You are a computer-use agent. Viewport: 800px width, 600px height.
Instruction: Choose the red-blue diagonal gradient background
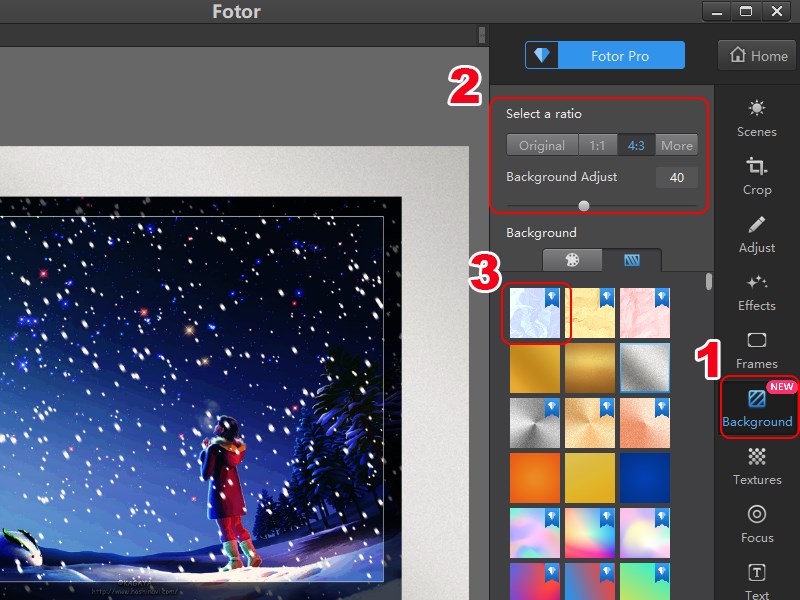[x=535, y=582]
